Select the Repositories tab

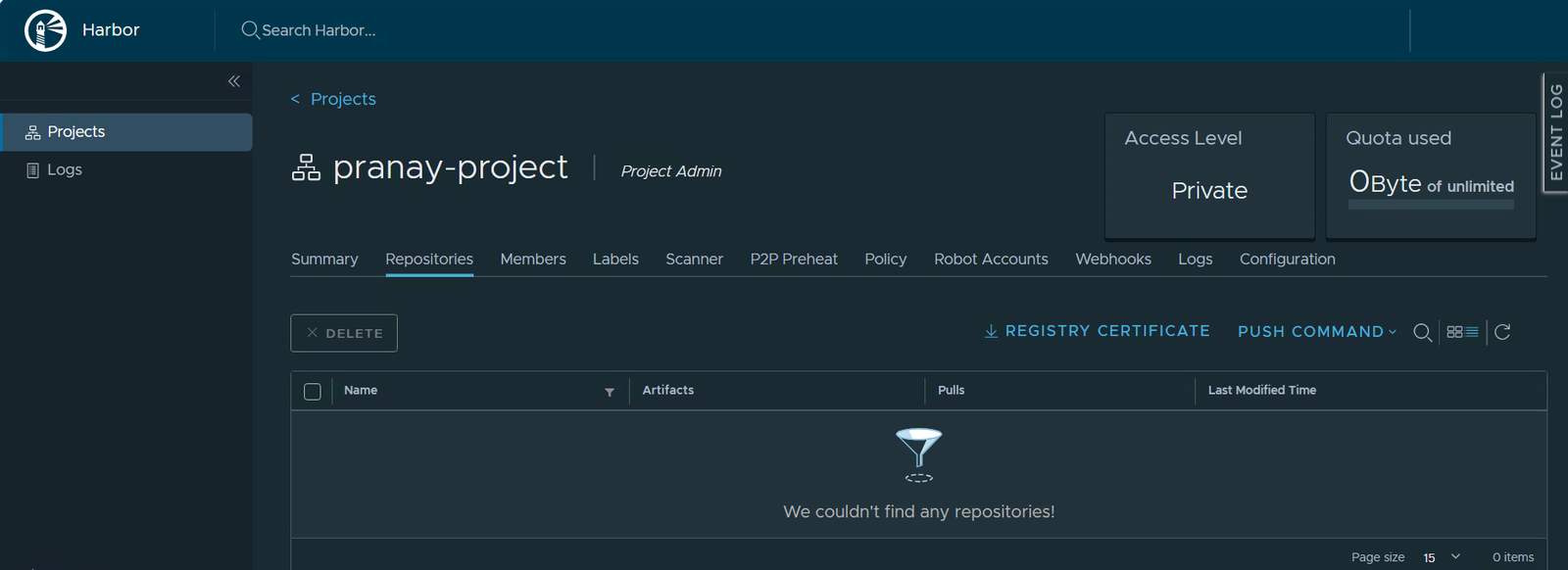click(429, 260)
